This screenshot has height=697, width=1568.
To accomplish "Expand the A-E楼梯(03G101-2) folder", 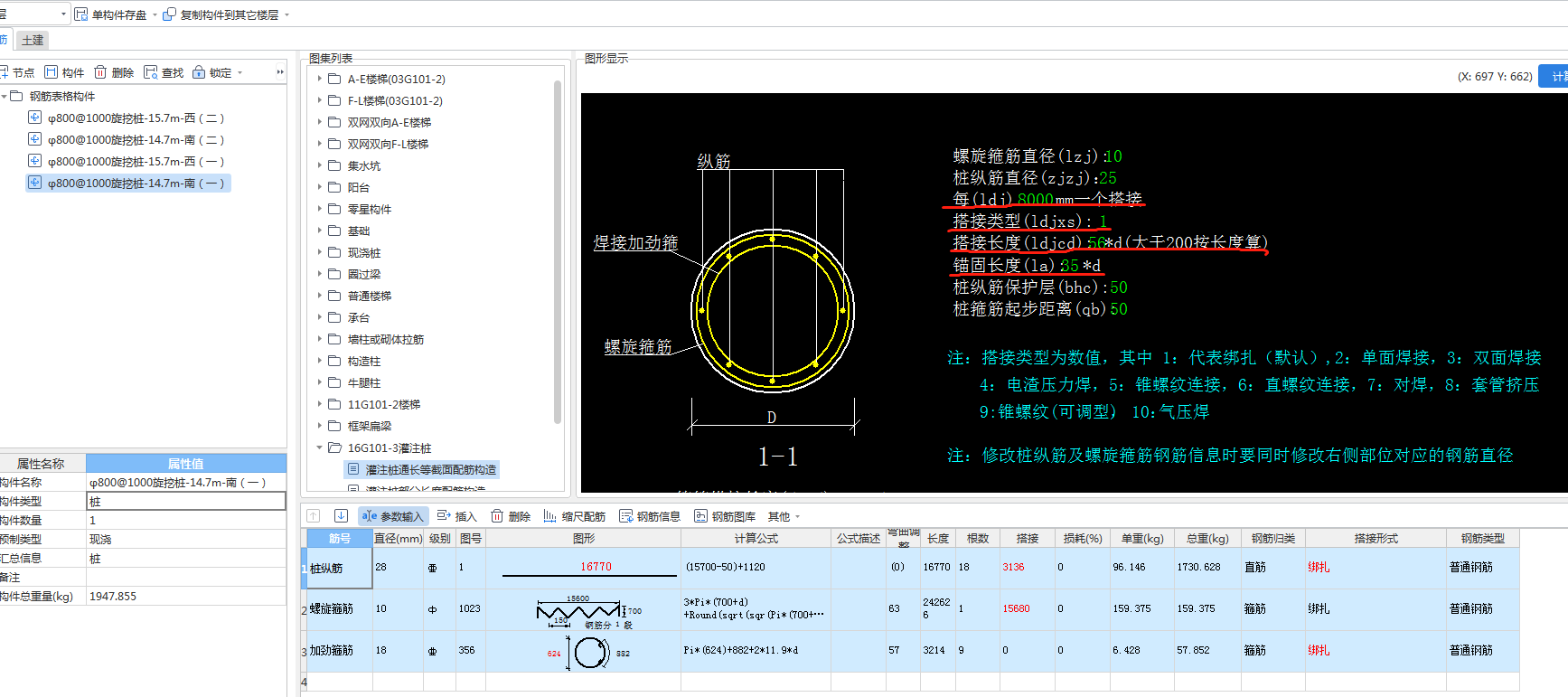I will (319, 79).
